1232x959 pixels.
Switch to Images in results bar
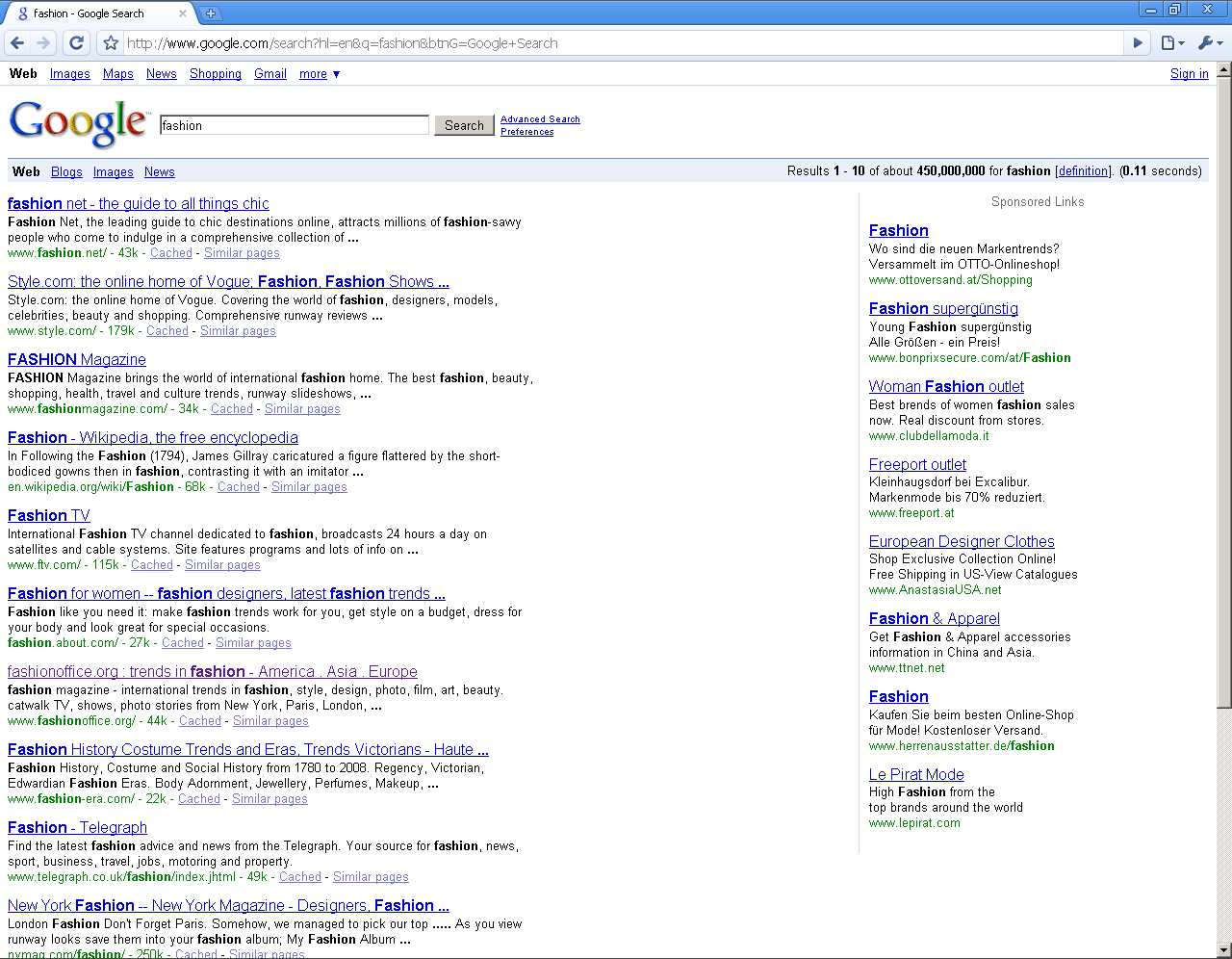(x=114, y=172)
